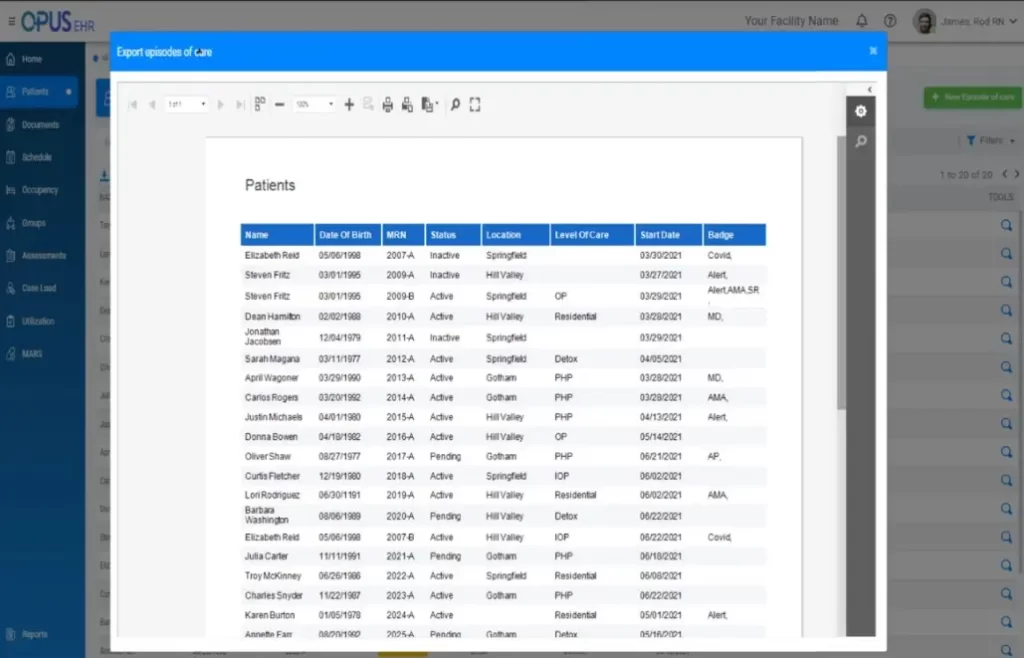Activate the search within report icon
Image resolution: width=1024 pixels, height=658 pixels.
pos(456,104)
